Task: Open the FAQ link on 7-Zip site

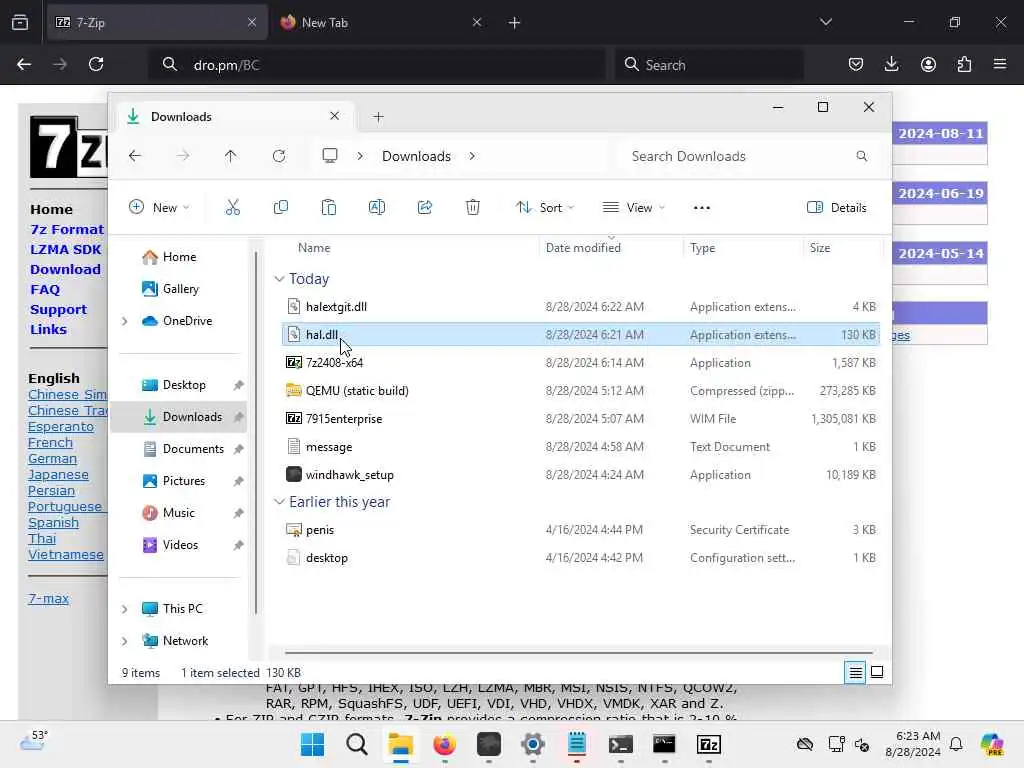Action: [45, 289]
